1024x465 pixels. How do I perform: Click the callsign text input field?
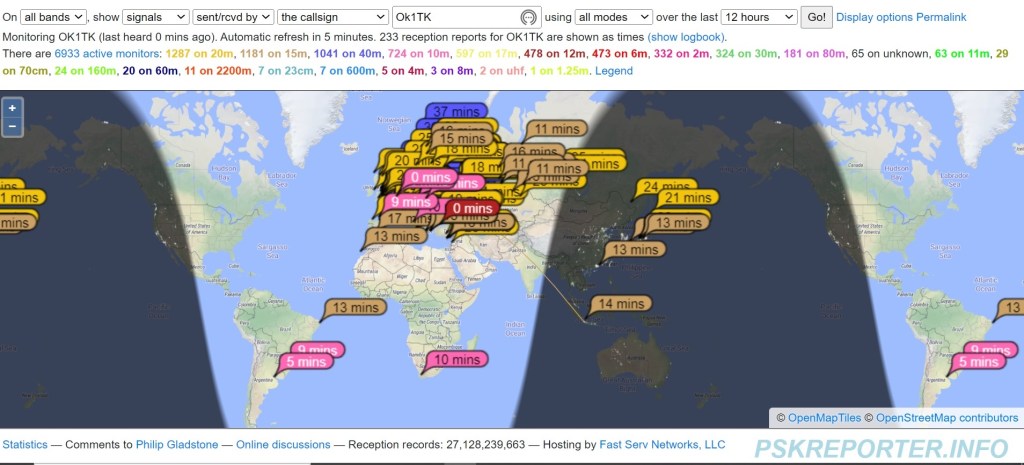click(455, 18)
